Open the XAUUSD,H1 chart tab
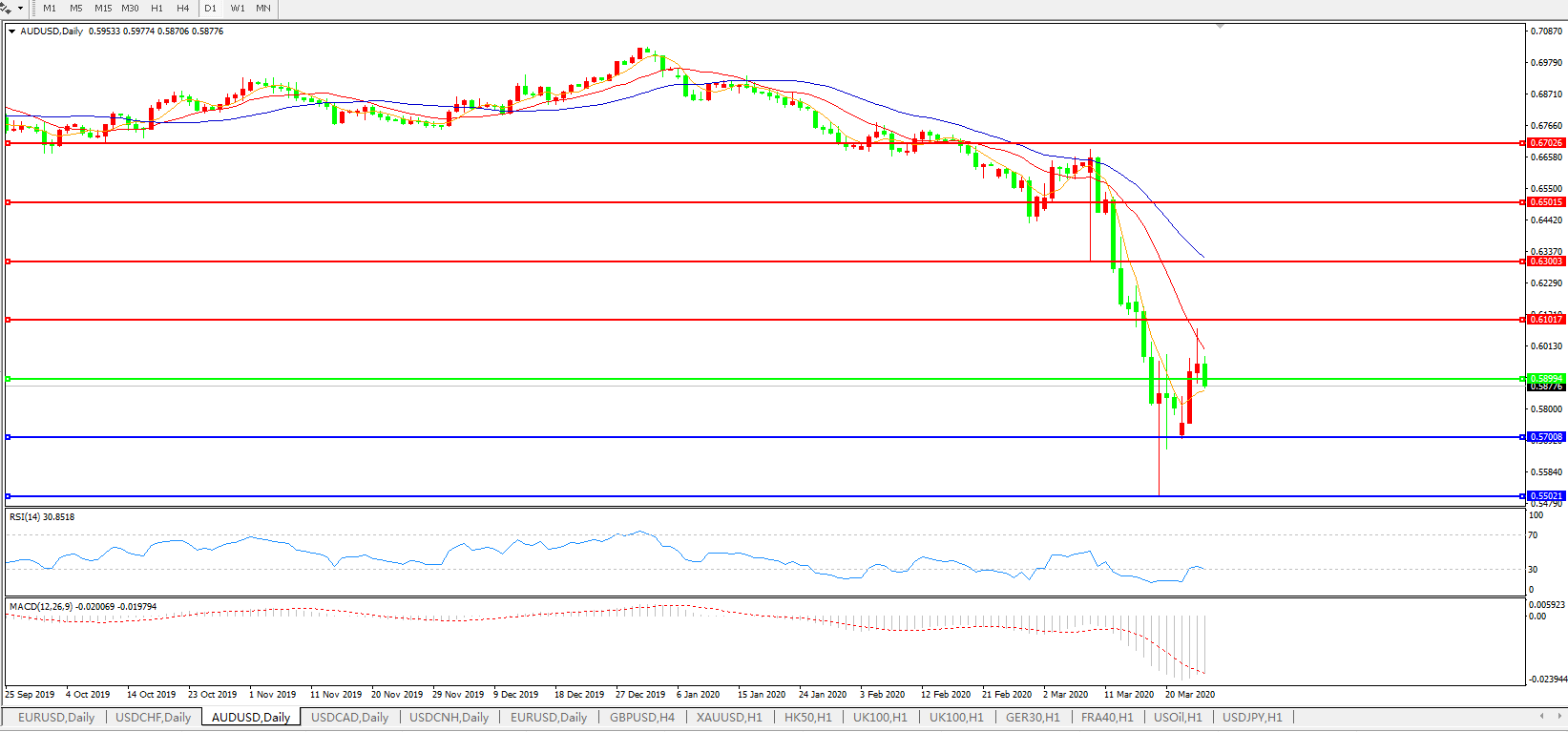The width and height of the screenshot is (1568, 732). [x=729, y=718]
